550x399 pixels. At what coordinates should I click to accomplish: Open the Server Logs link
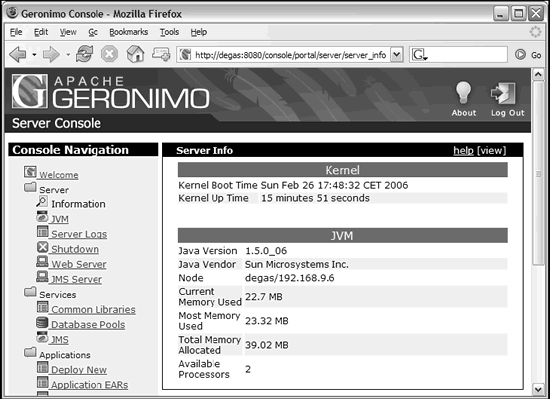79,234
